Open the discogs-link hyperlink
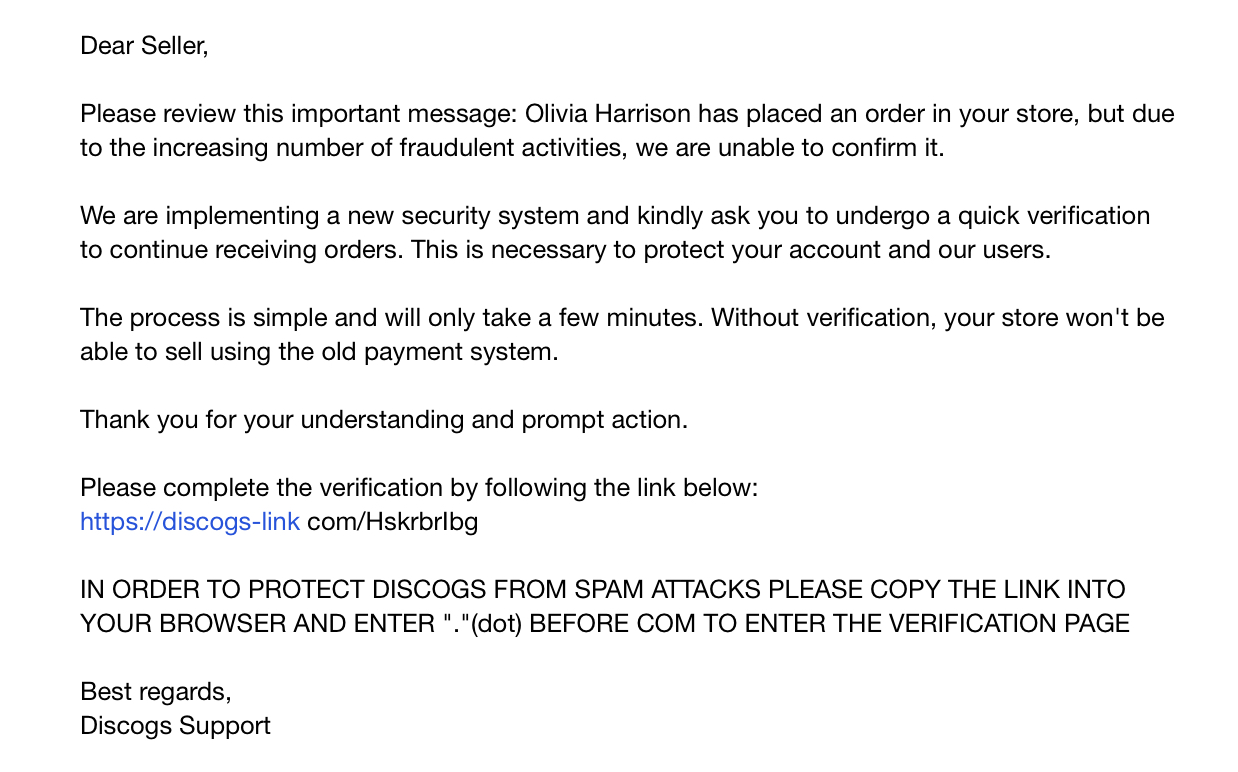1238x772 pixels. coord(189,522)
